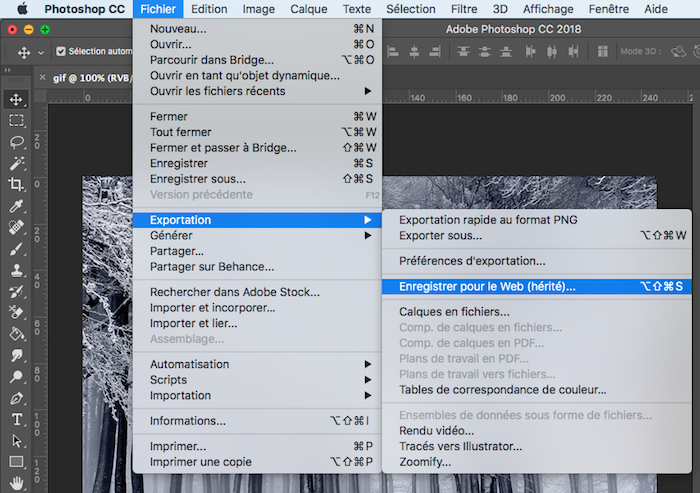Viewport: 700px width, 493px height.
Task: Open the Calque menu
Action: tap(308, 9)
